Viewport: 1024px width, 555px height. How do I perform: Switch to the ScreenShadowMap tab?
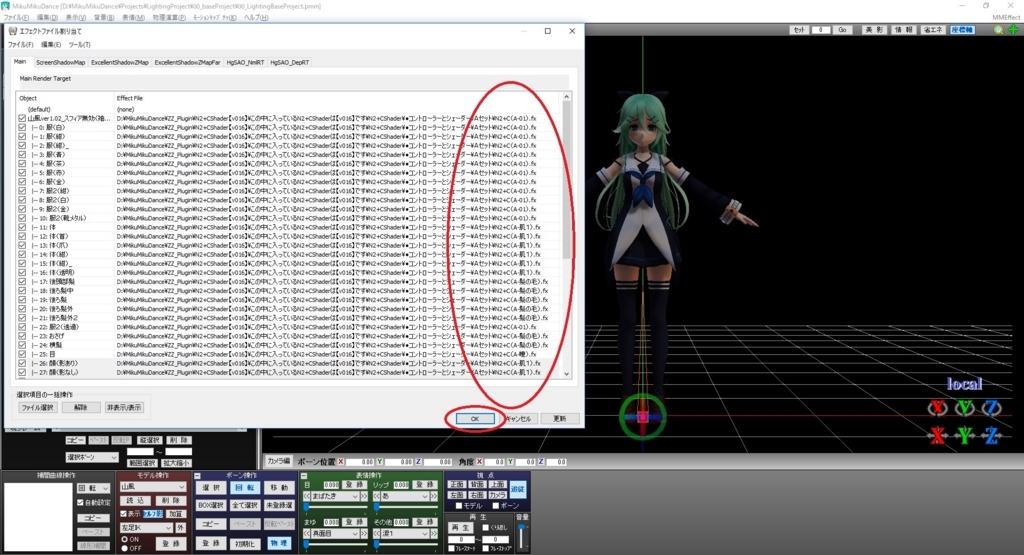click(60, 63)
